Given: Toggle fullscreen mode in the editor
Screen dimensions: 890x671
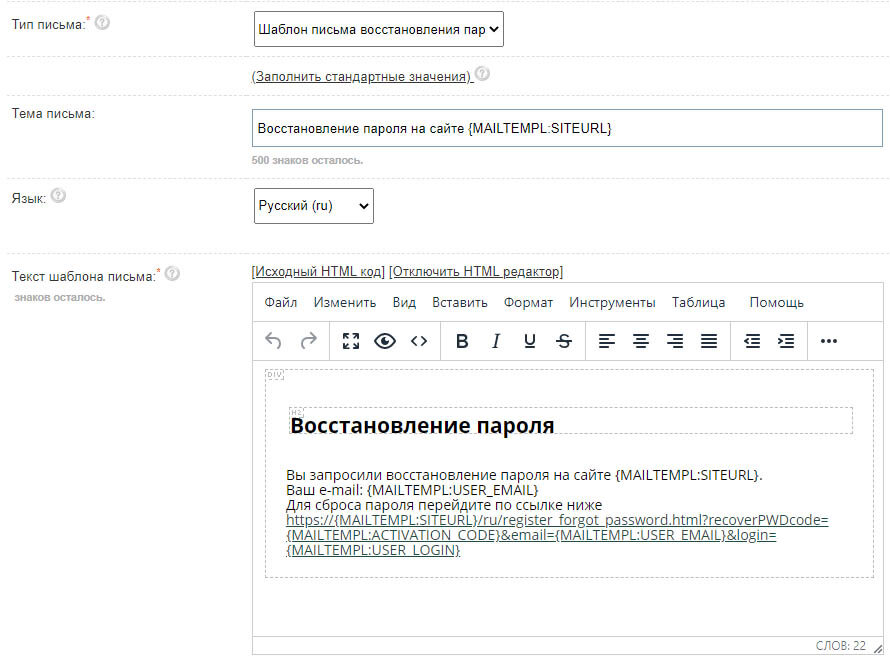Looking at the screenshot, I should tap(351, 341).
